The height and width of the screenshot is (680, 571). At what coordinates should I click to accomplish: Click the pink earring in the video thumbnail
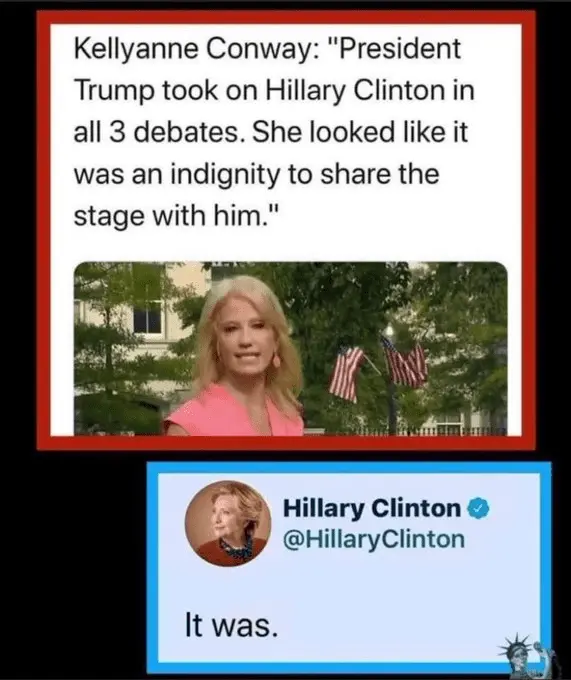point(276,360)
